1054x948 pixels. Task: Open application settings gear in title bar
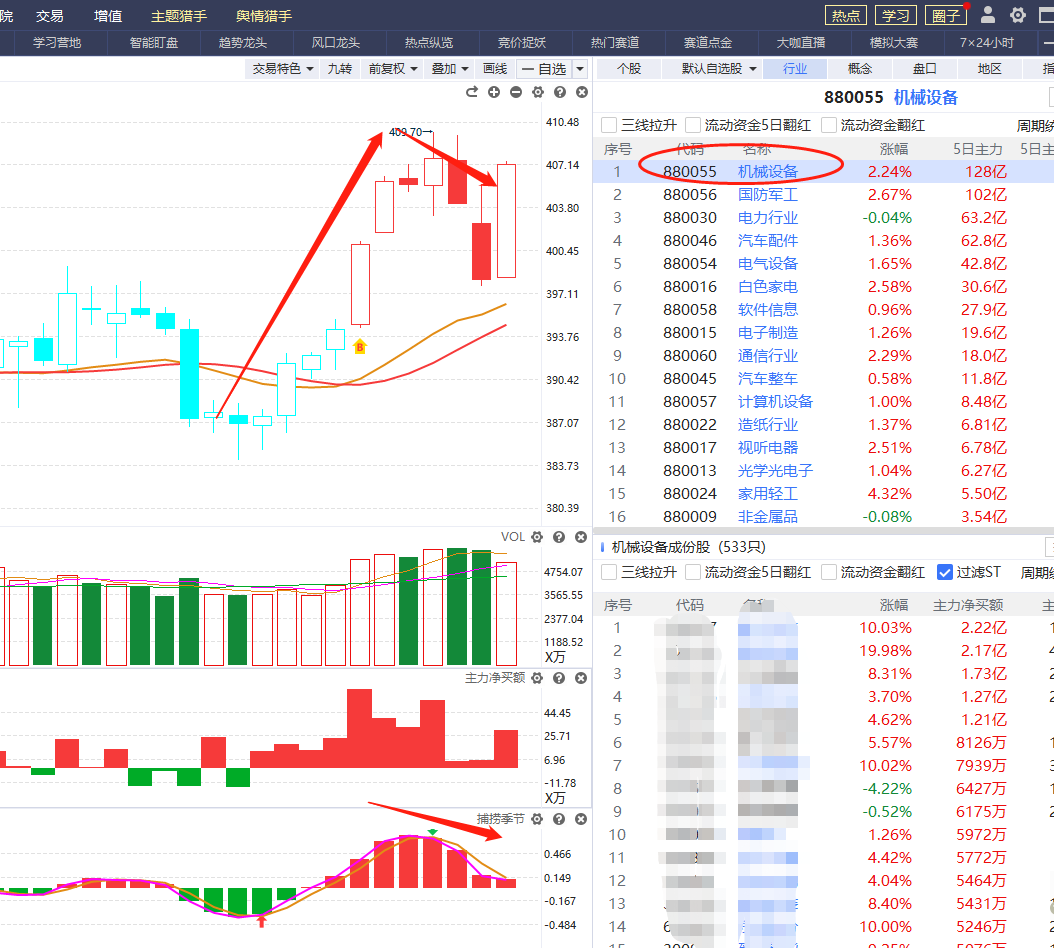pyautogui.click(x=1018, y=15)
